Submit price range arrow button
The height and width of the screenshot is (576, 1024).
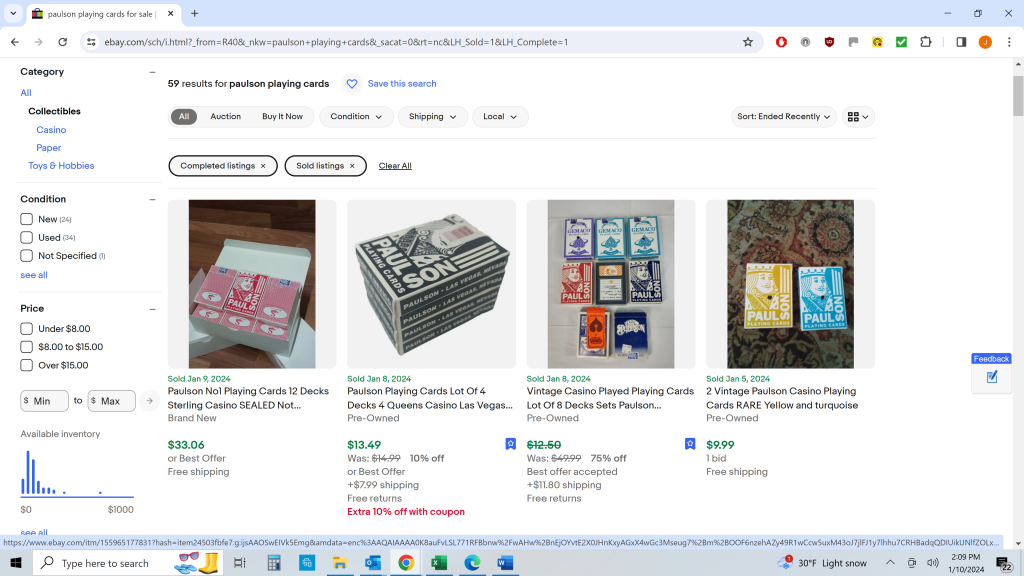tap(150, 401)
